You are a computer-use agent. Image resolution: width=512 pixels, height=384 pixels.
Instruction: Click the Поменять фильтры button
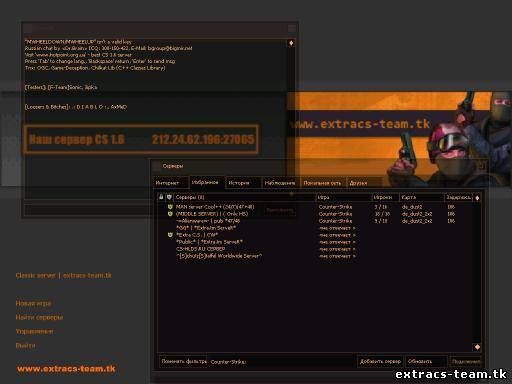(184, 361)
